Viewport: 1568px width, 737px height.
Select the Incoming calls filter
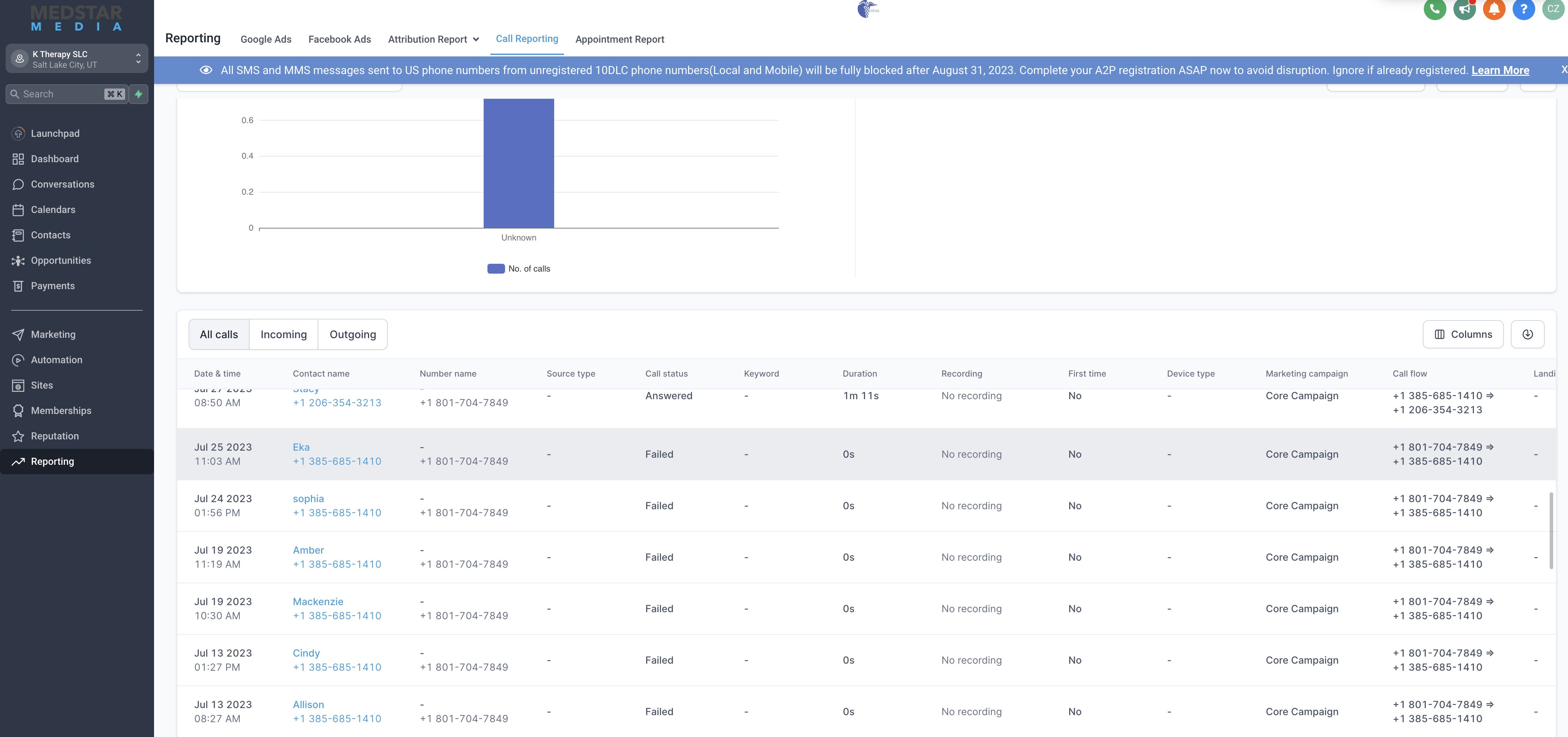click(x=284, y=334)
